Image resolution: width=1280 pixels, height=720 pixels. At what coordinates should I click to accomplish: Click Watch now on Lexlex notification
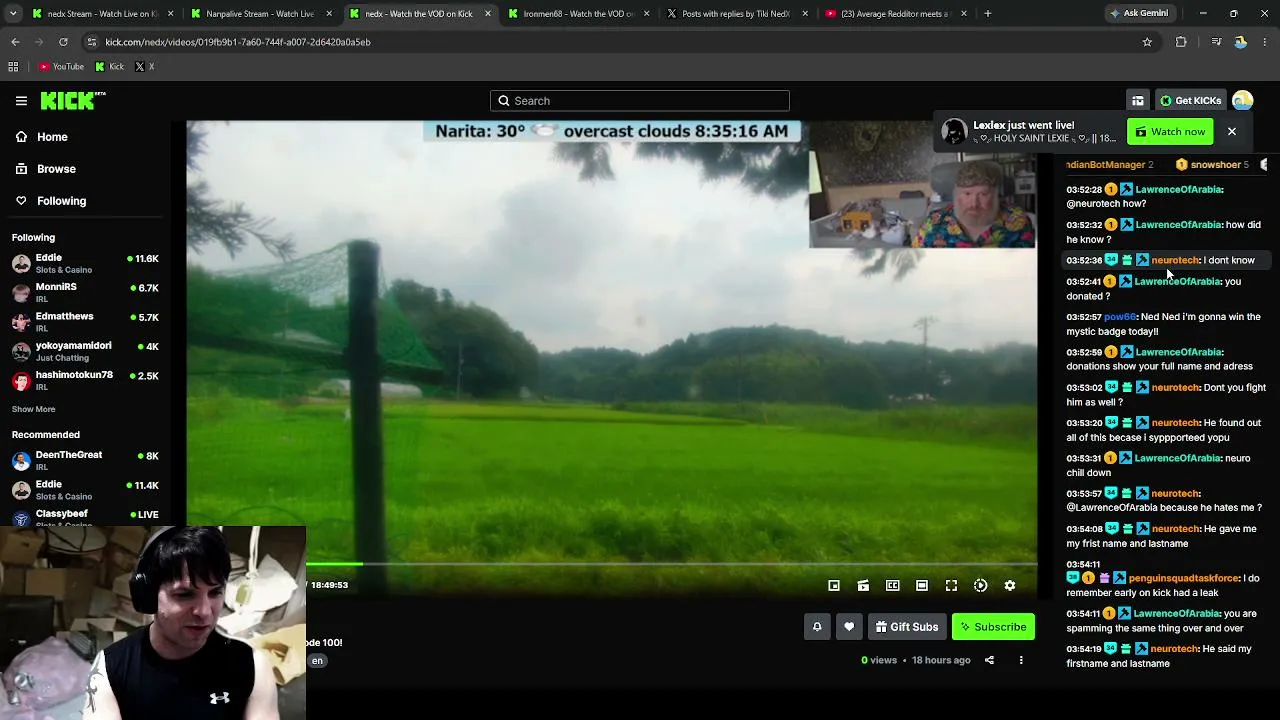pos(1170,132)
